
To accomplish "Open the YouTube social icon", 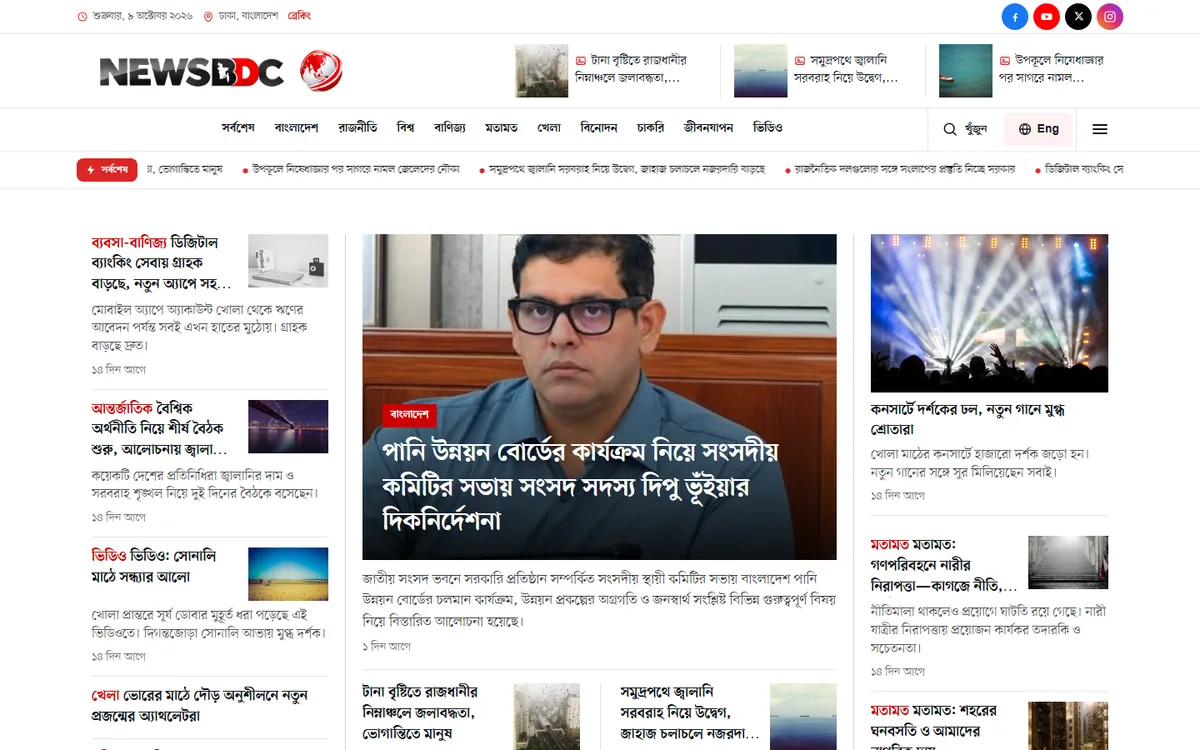I will 1046,17.
